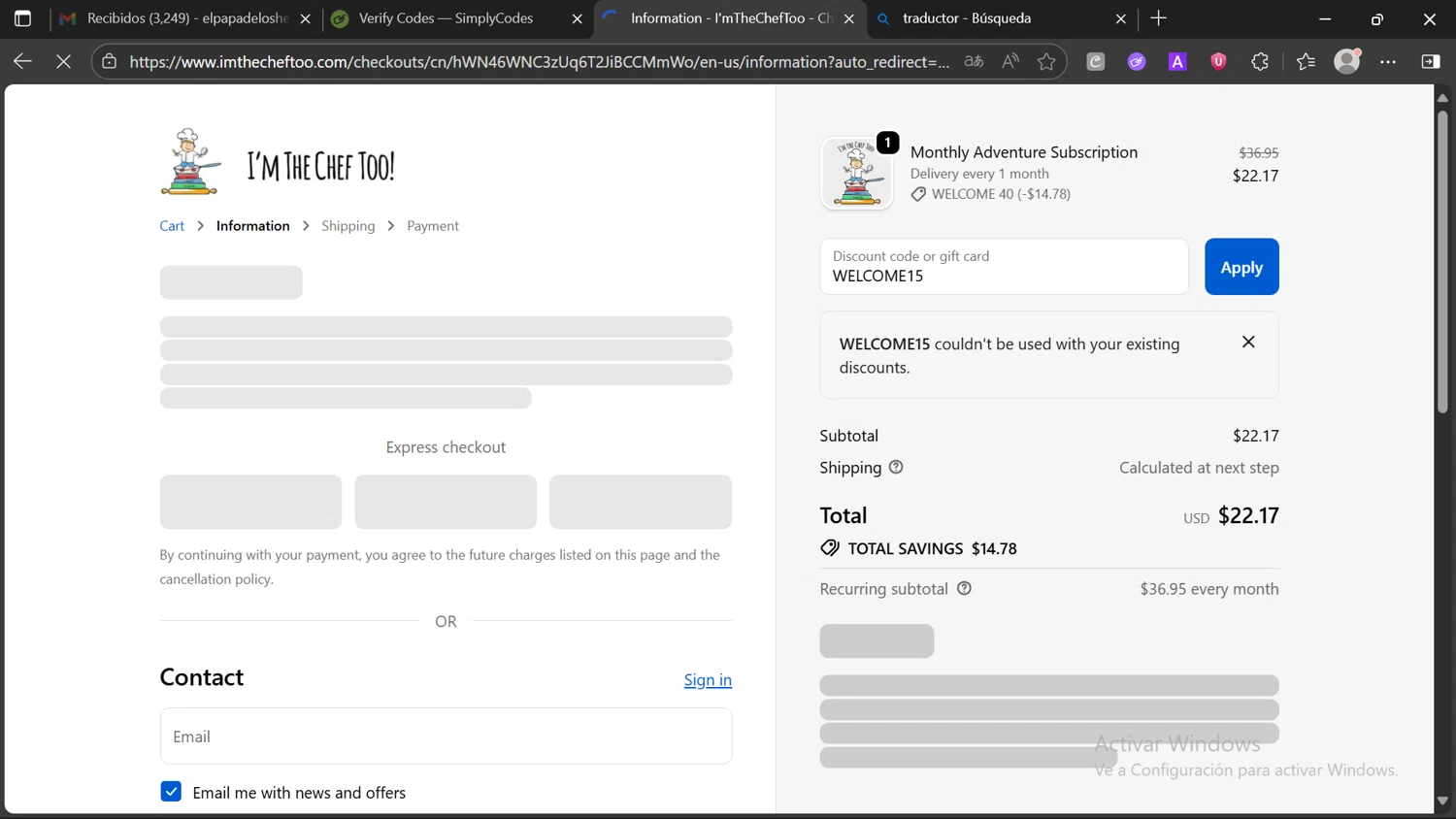Show shipping policy help icon
Screen dimensions: 1456x819
(896, 467)
